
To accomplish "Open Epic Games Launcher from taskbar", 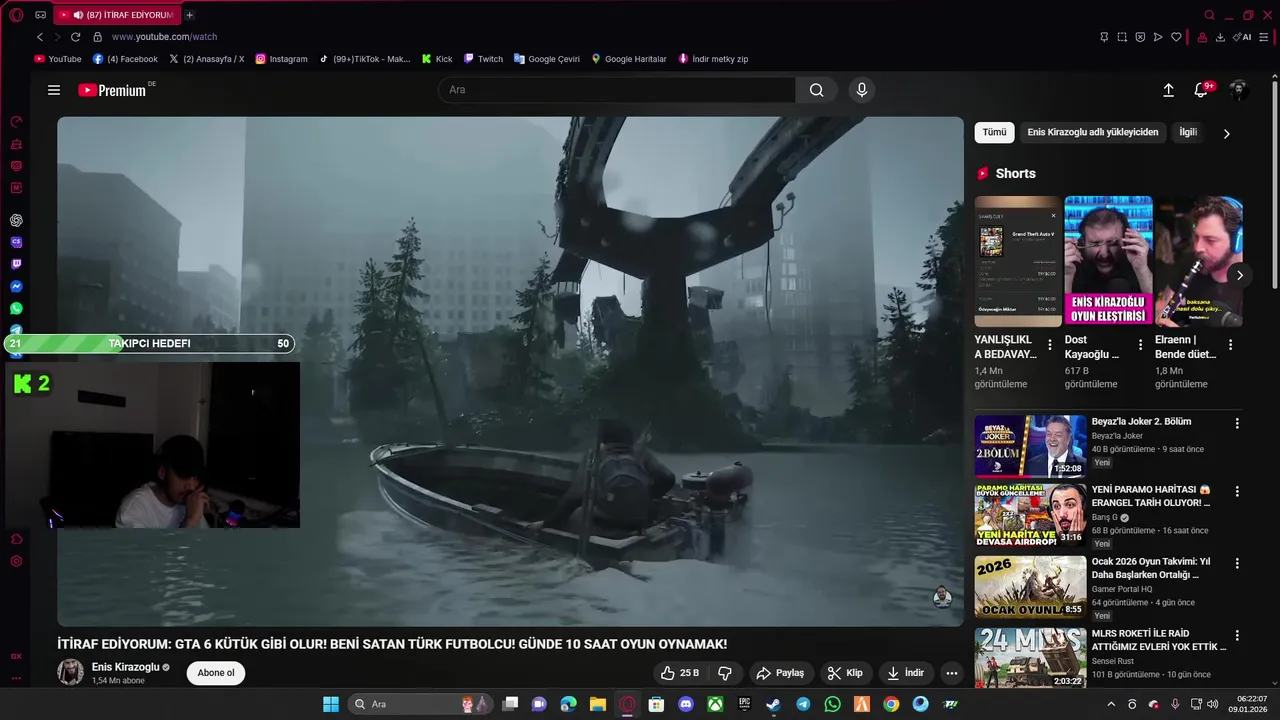I will (x=744, y=704).
